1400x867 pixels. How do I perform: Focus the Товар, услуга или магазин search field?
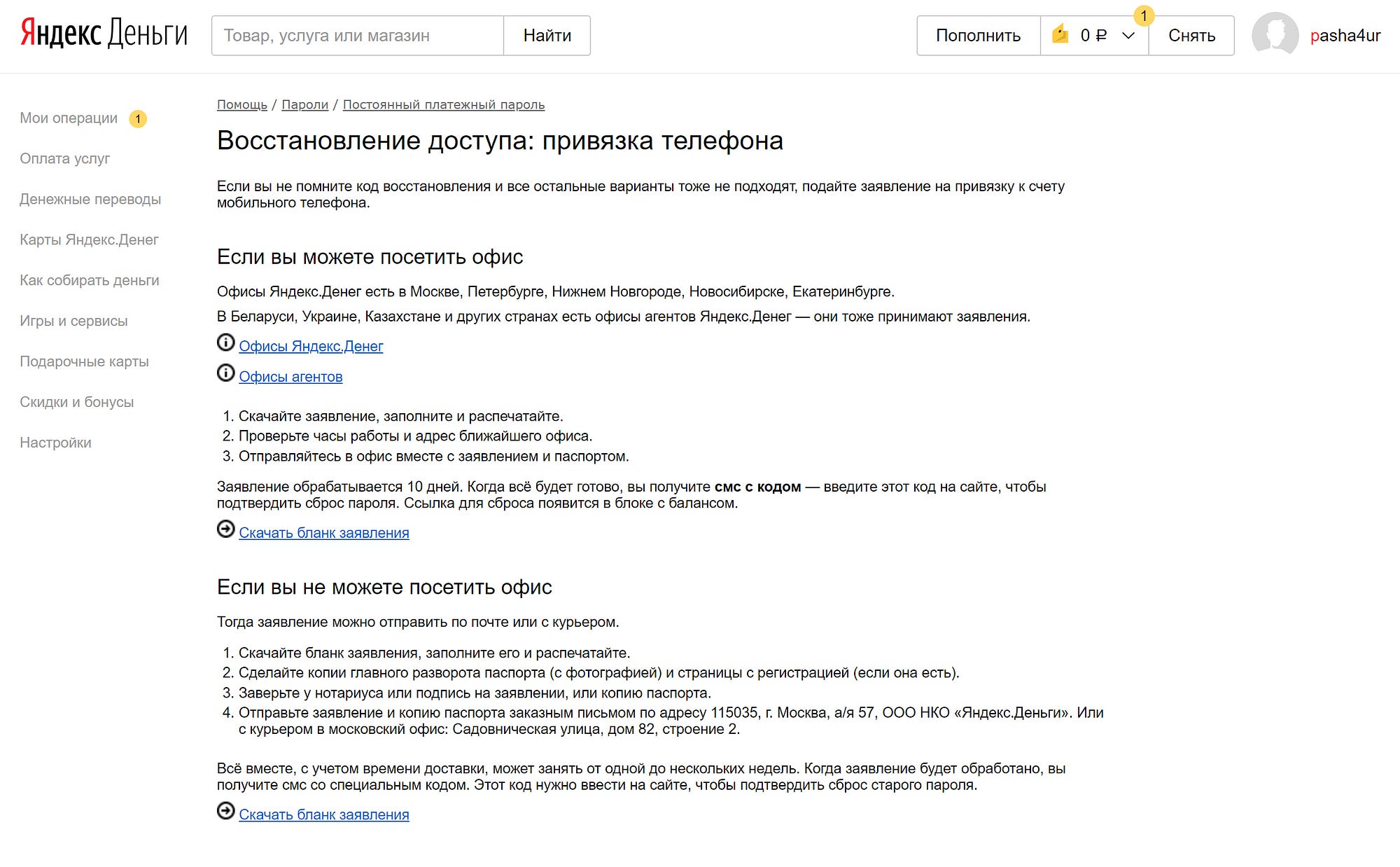pos(358,36)
